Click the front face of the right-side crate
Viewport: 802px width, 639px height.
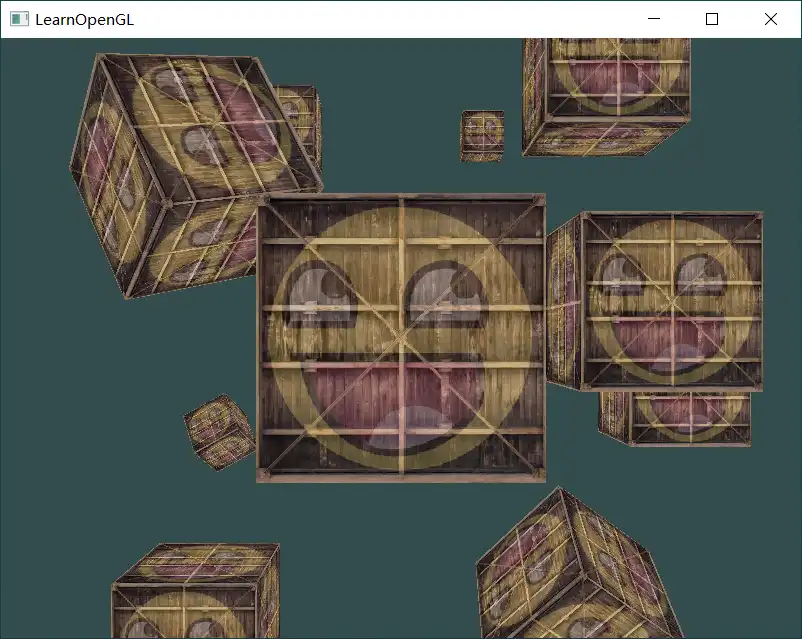(x=672, y=300)
